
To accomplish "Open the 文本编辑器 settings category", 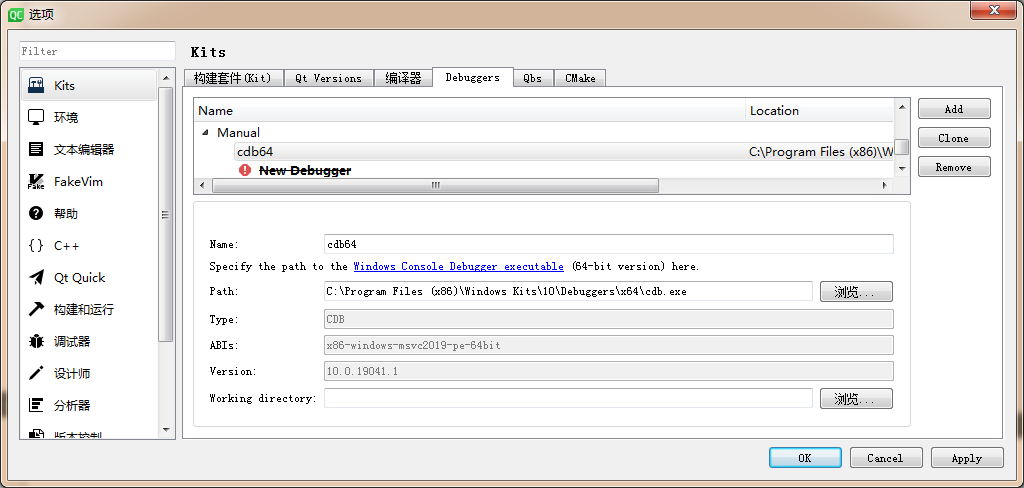I will (84, 150).
